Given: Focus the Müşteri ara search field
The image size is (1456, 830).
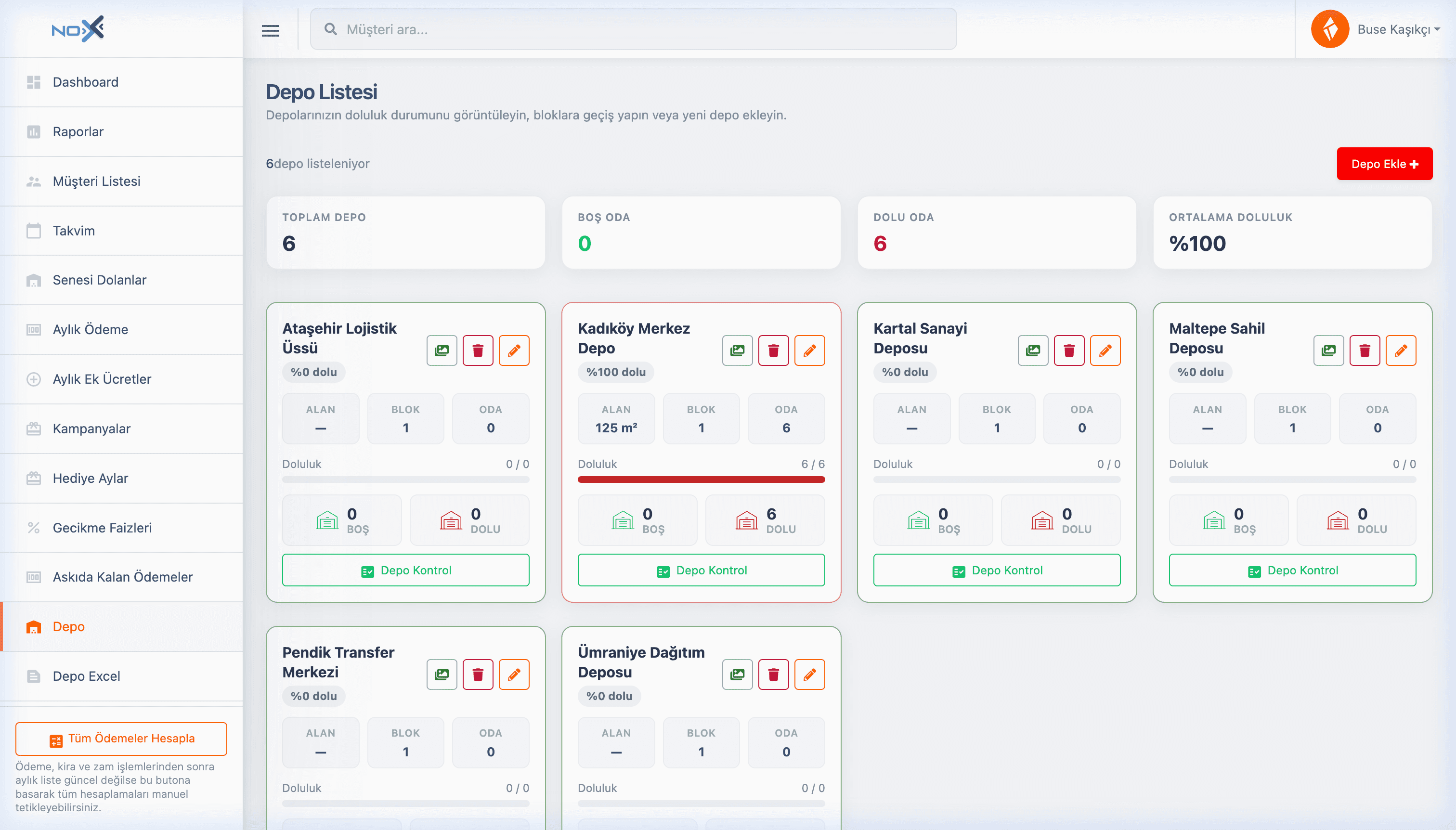Looking at the screenshot, I should pyautogui.click(x=633, y=29).
